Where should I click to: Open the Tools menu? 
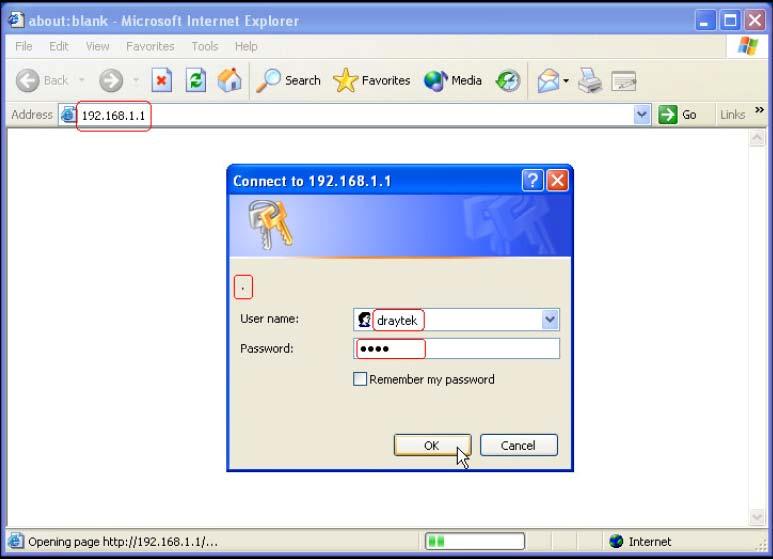point(205,46)
